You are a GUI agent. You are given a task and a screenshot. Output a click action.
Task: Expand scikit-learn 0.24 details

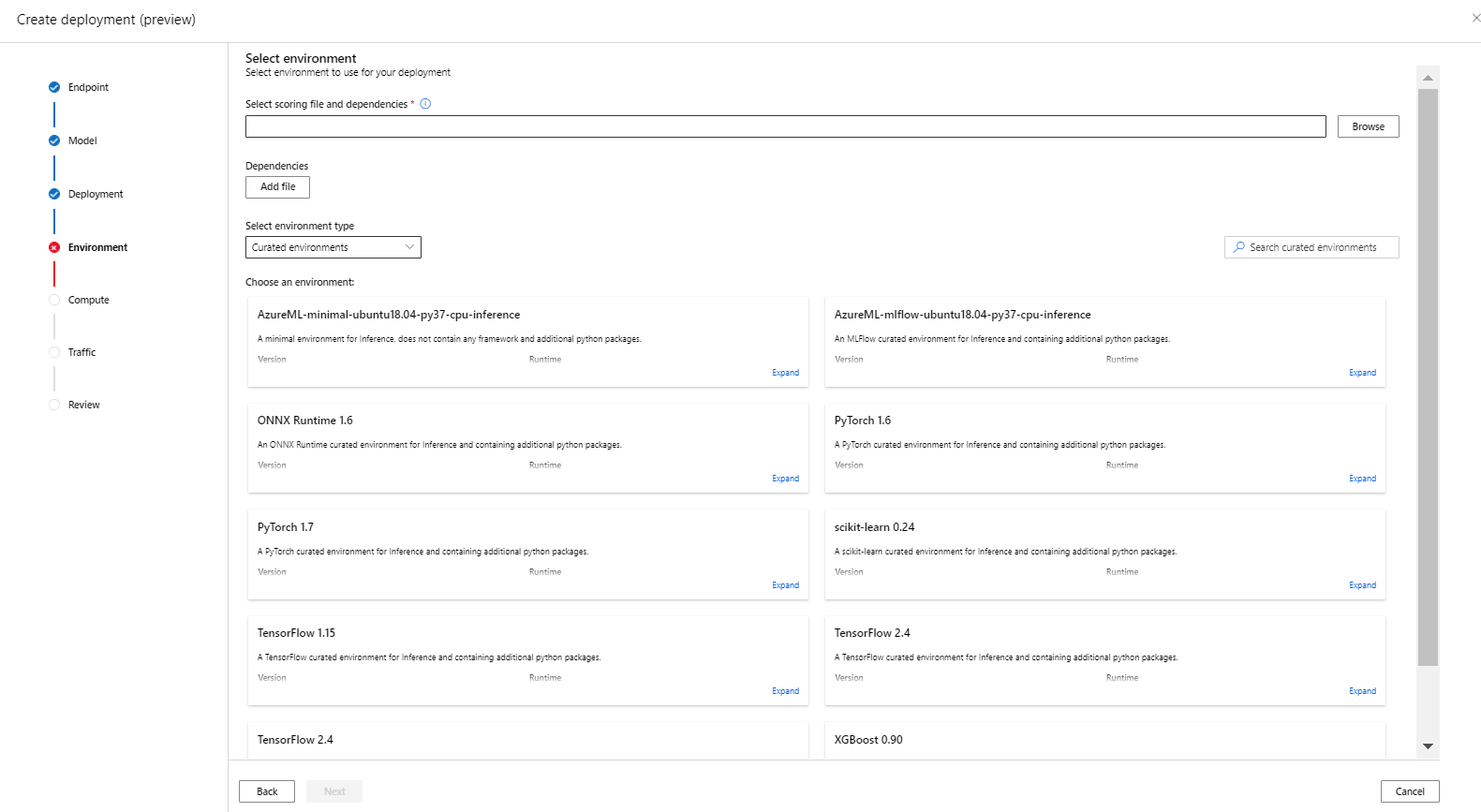1362,585
